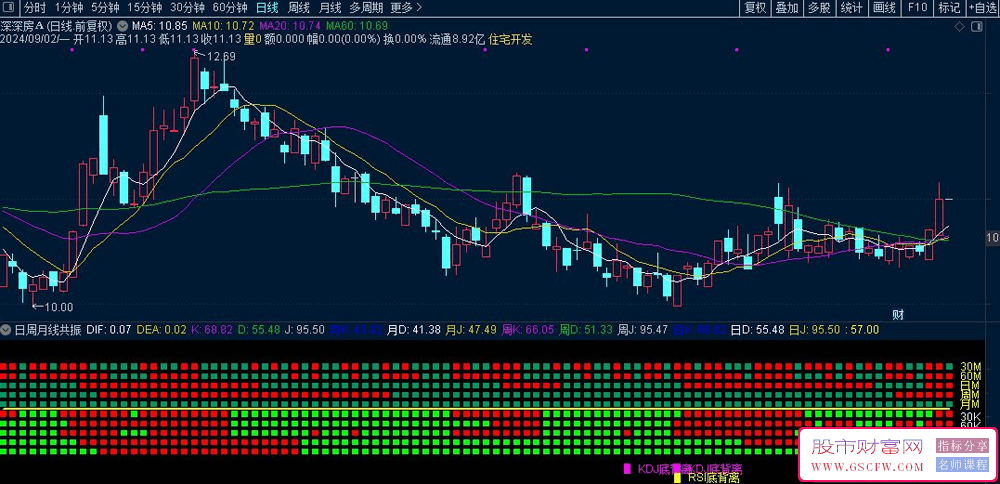Click the 周J: 95.47 value
This screenshot has width=1000, height=484.
click(x=643, y=330)
